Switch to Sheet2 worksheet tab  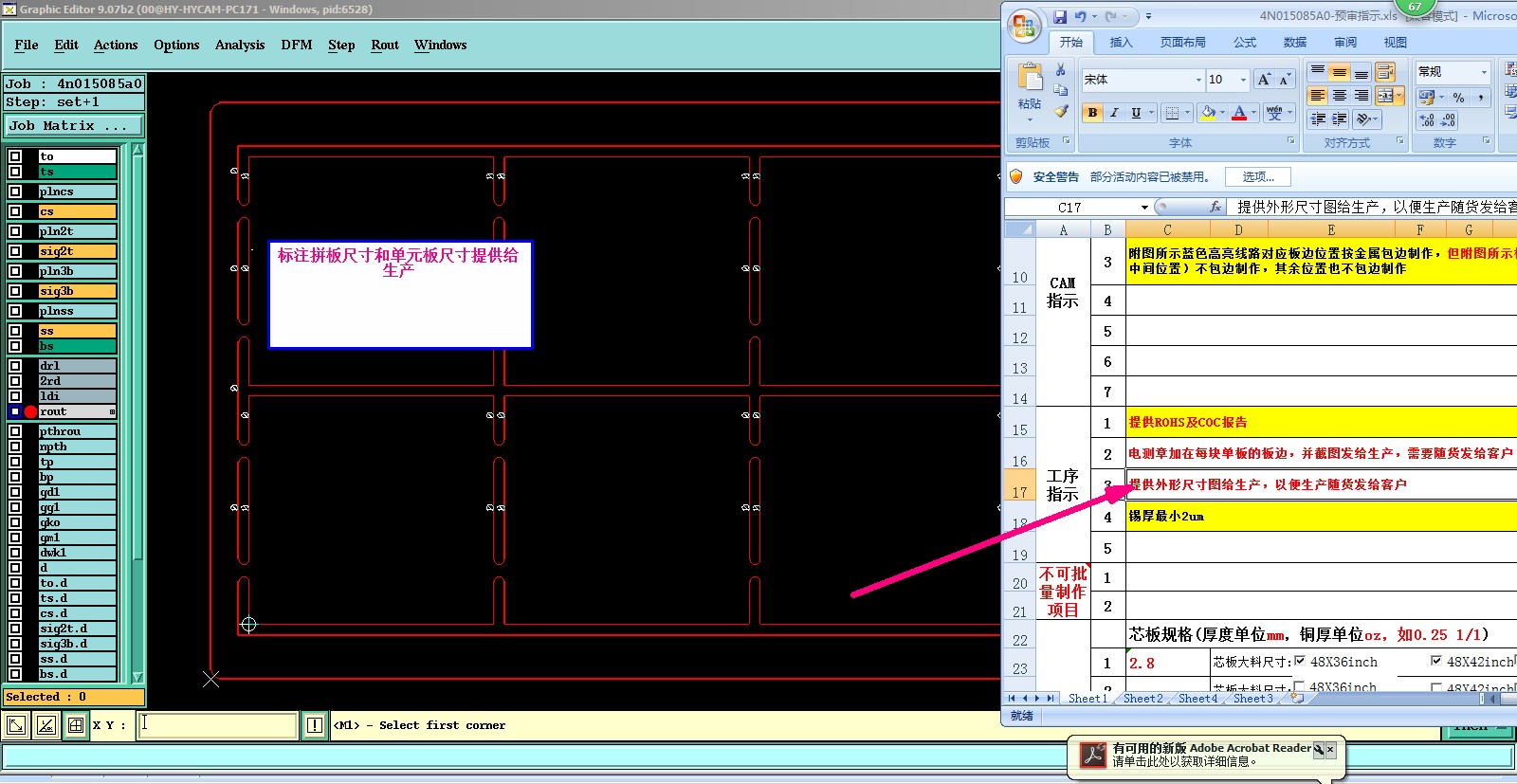1142,699
